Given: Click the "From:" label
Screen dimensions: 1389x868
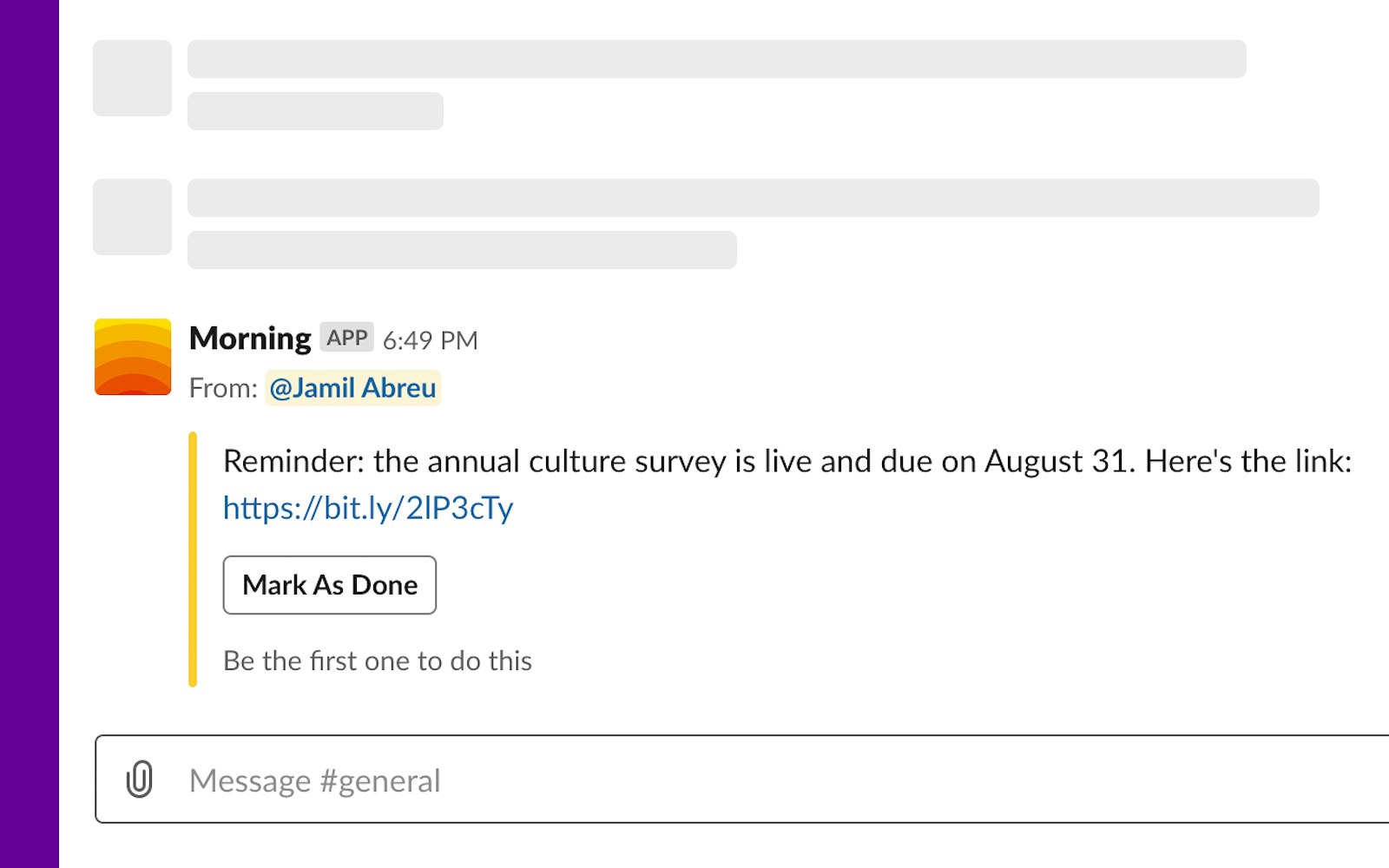Looking at the screenshot, I should point(223,388).
